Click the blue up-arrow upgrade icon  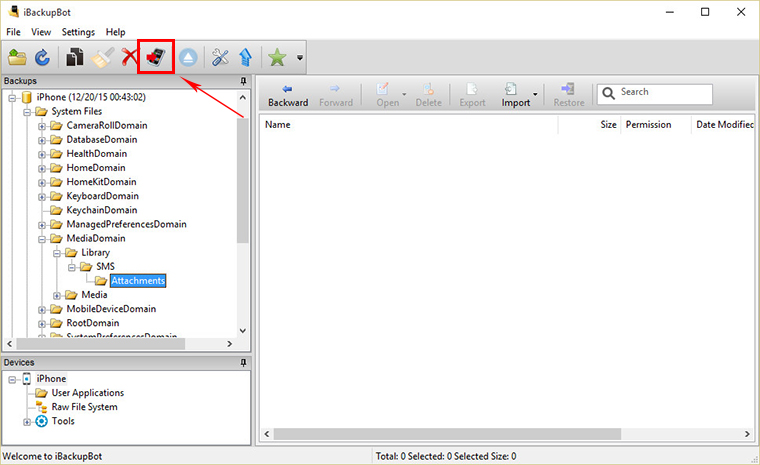(x=246, y=57)
